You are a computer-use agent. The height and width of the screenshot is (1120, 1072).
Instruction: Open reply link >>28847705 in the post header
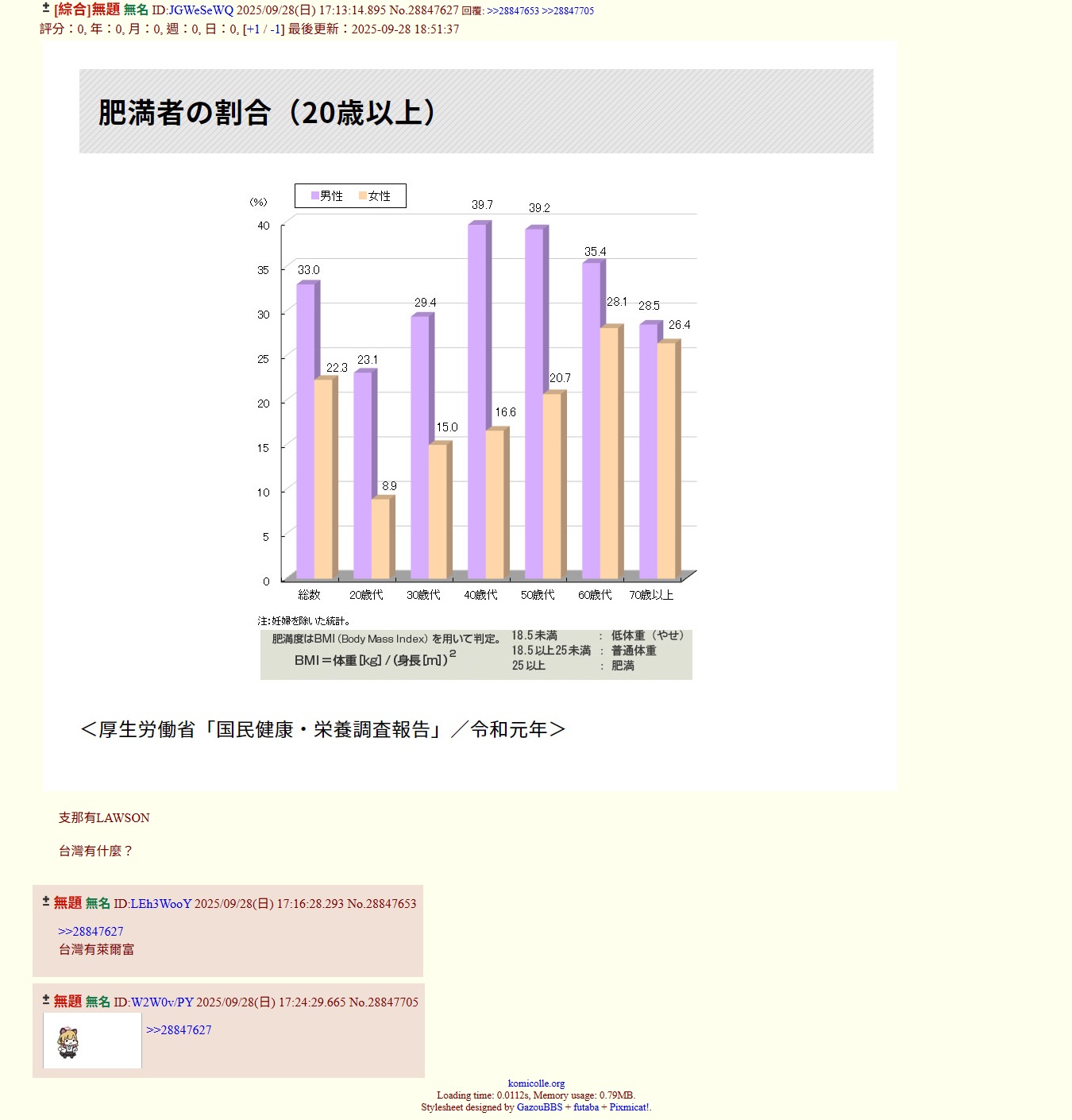click(567, 11)
